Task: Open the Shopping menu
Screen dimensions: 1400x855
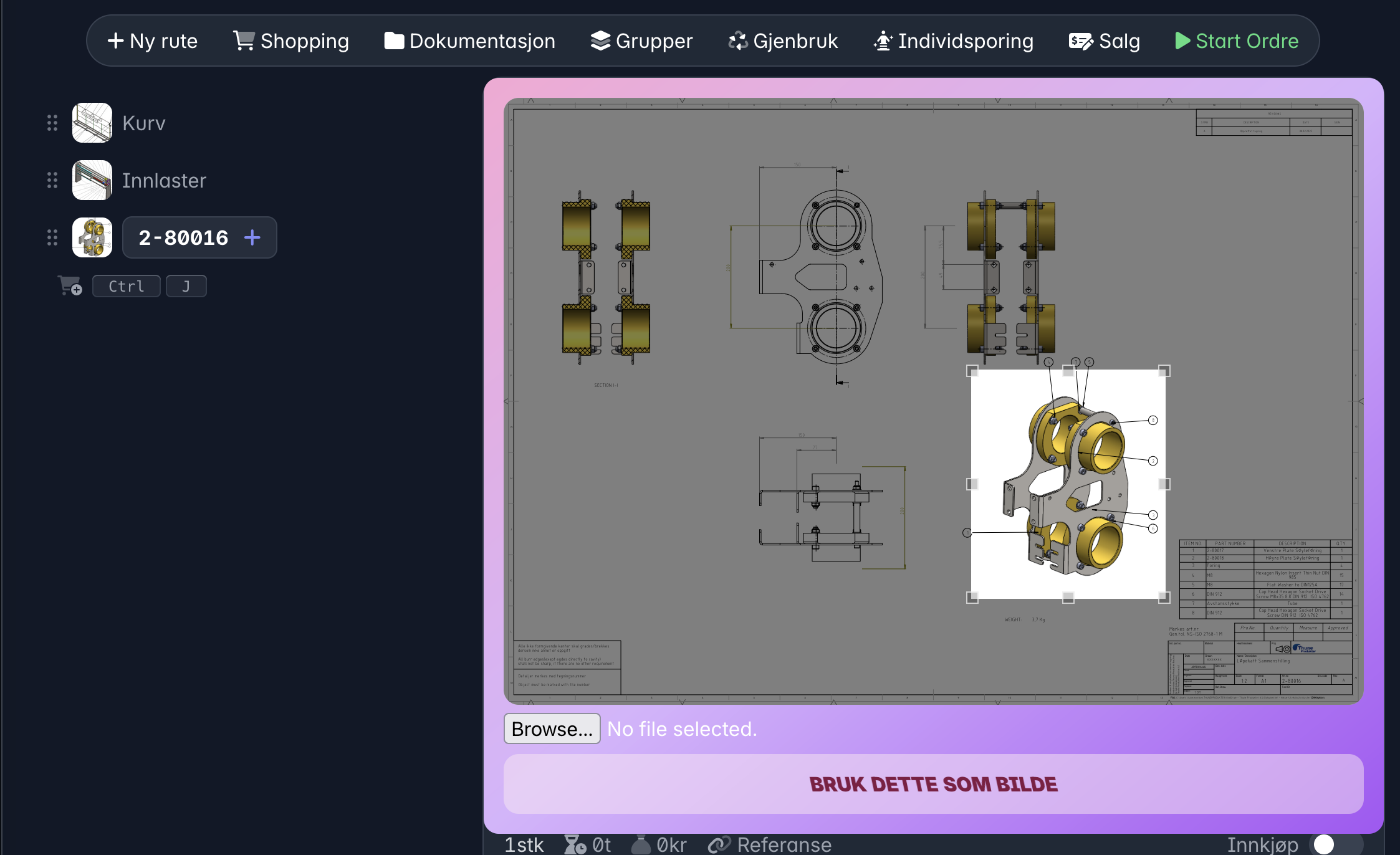Action: coord(291,41)
